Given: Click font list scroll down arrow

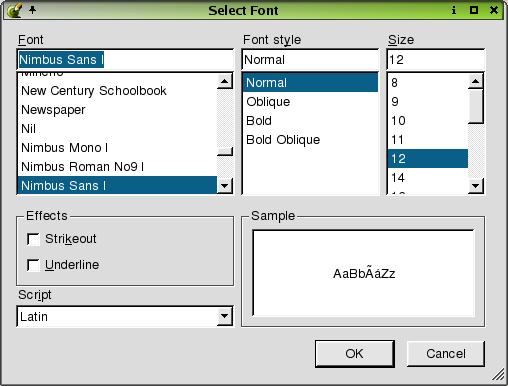Looking at the screenshot, I should [225, 185].
